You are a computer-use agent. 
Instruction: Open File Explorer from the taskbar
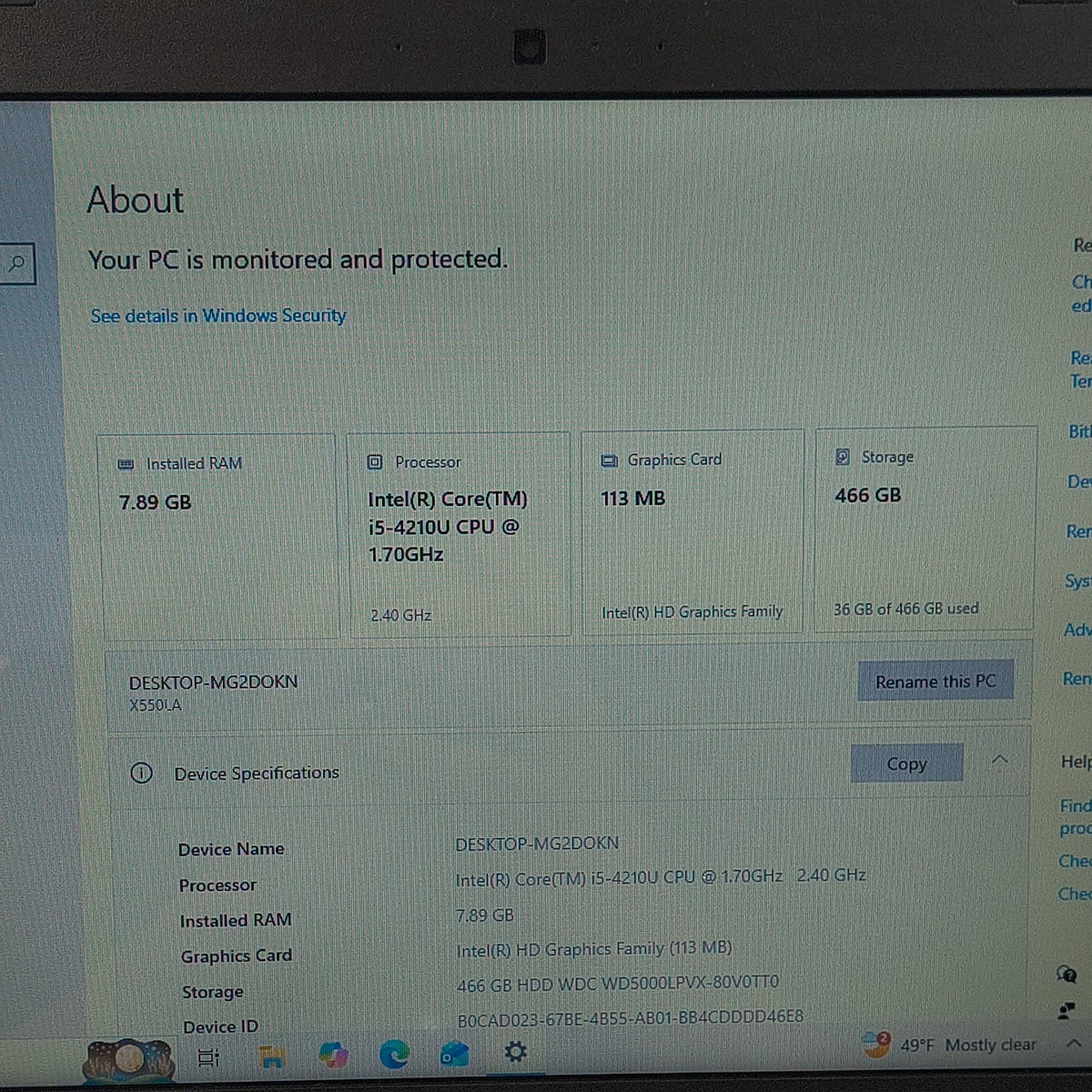click(271, 1057)
